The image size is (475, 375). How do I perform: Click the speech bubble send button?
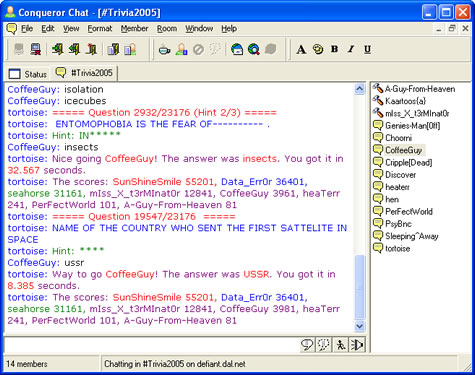click(307, 345)
